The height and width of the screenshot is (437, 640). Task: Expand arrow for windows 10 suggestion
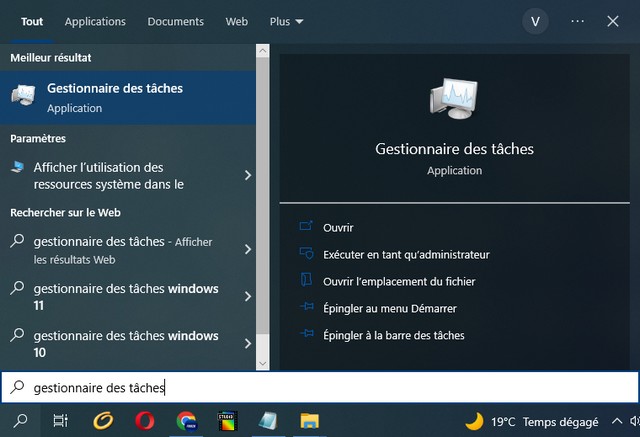248,344
